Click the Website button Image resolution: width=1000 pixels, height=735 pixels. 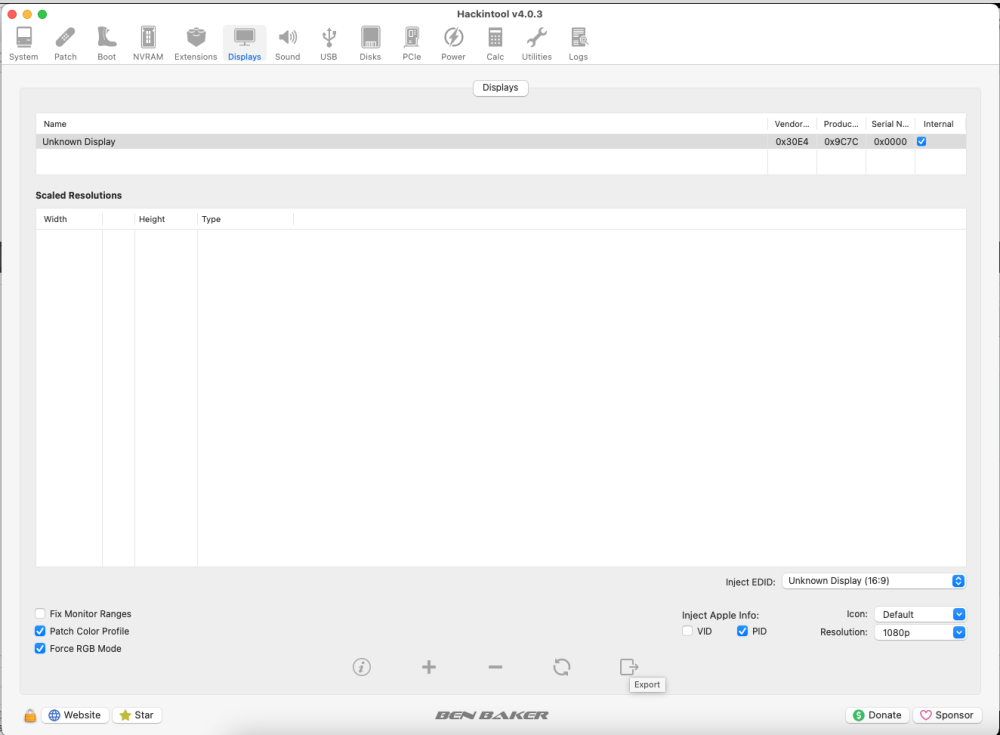pos(75,715)
